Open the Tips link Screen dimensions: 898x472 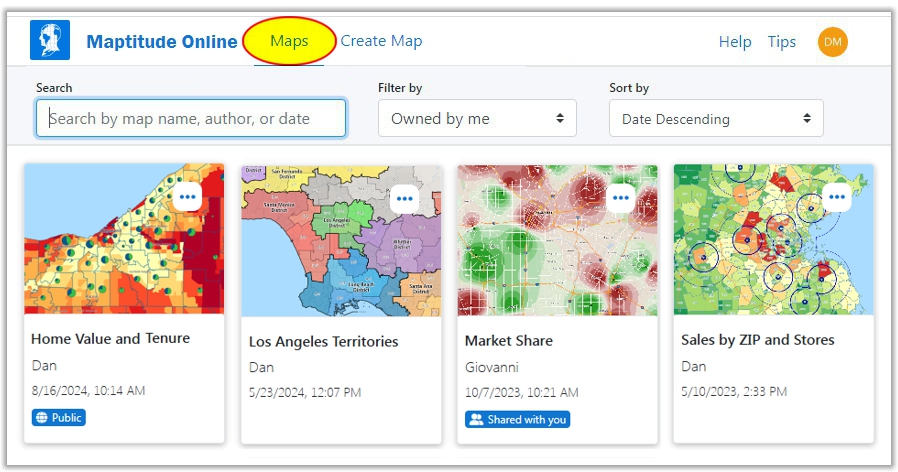(782, 42)
